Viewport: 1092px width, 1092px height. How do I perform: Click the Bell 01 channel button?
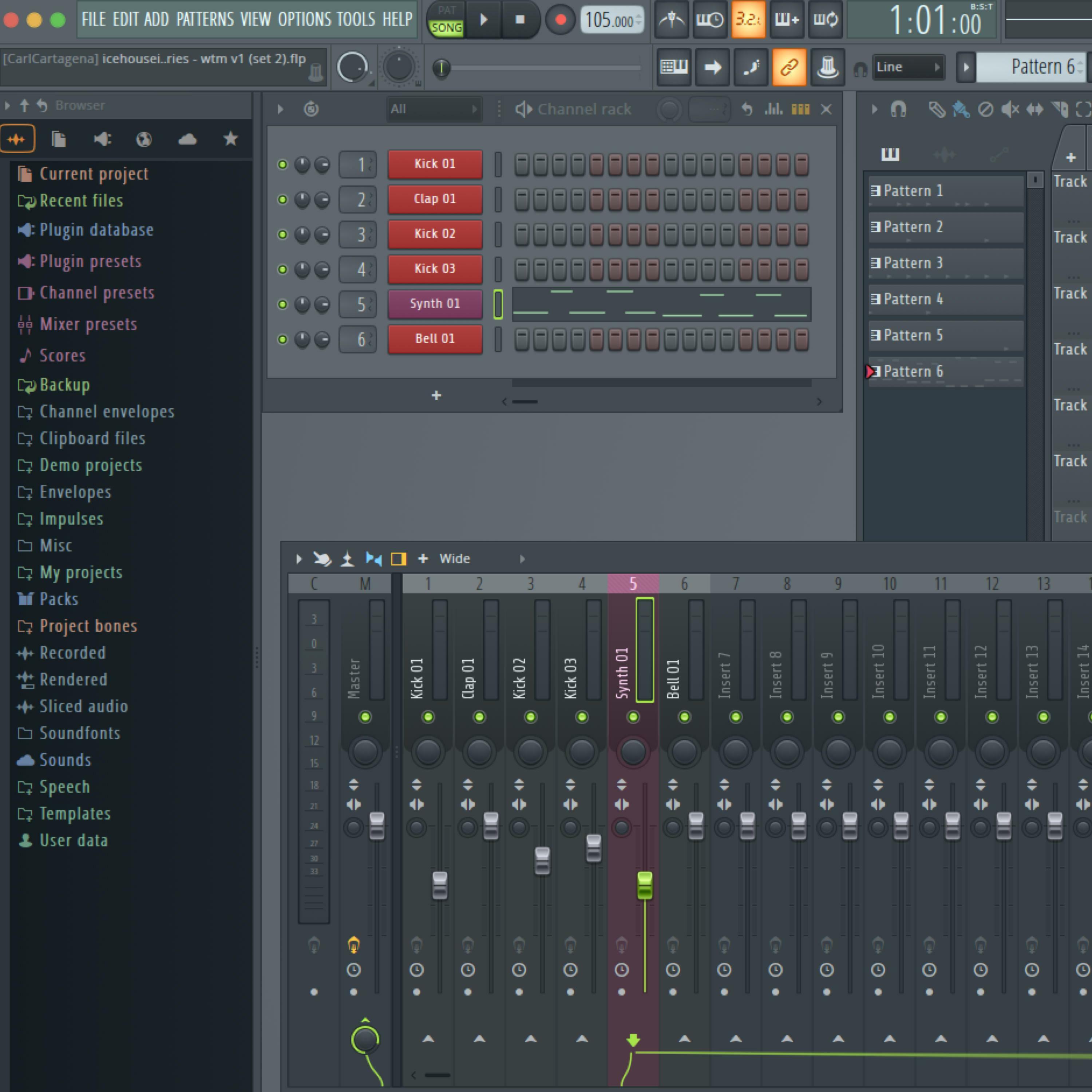(x=435, y=339)
